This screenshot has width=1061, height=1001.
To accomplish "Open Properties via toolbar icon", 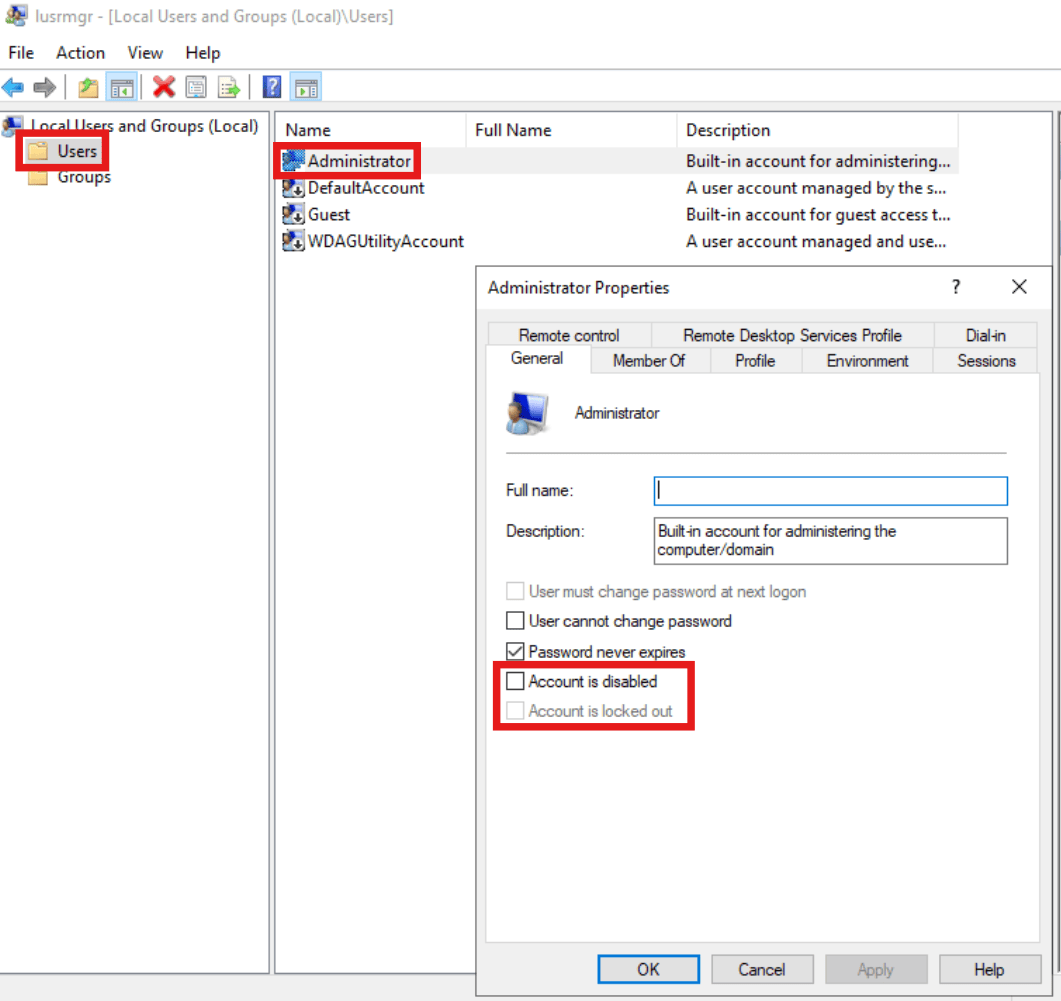I will pos(196,88).
